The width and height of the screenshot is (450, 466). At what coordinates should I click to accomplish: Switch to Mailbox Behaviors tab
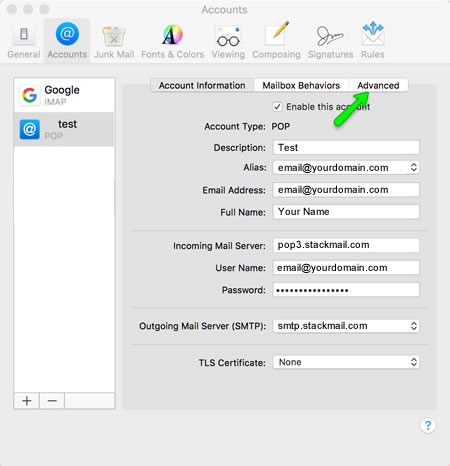coord(301,86)
